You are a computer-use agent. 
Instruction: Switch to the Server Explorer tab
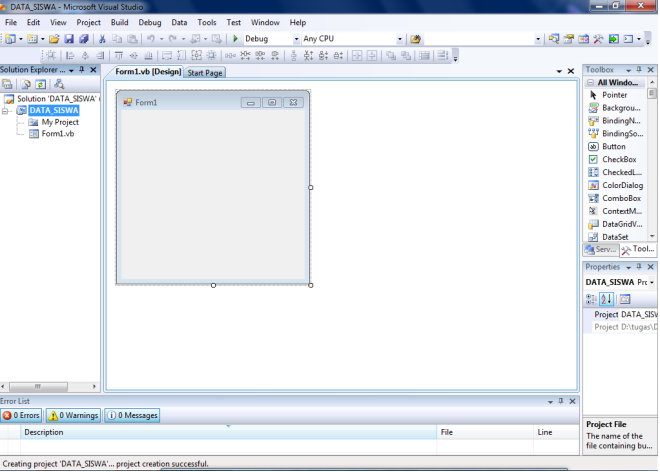[x=601, y=249]
